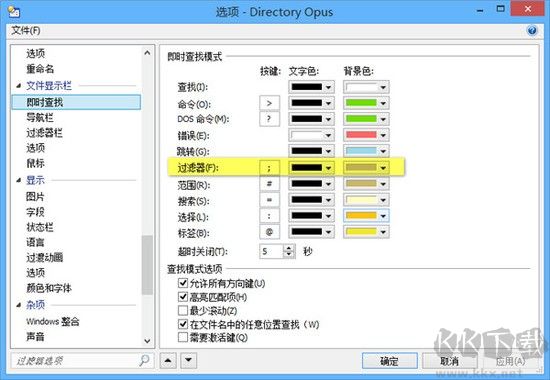Screen dimensions: 550x380
Task: Decrease 超时关闭 value with down spinner
Action: point(289,255)
